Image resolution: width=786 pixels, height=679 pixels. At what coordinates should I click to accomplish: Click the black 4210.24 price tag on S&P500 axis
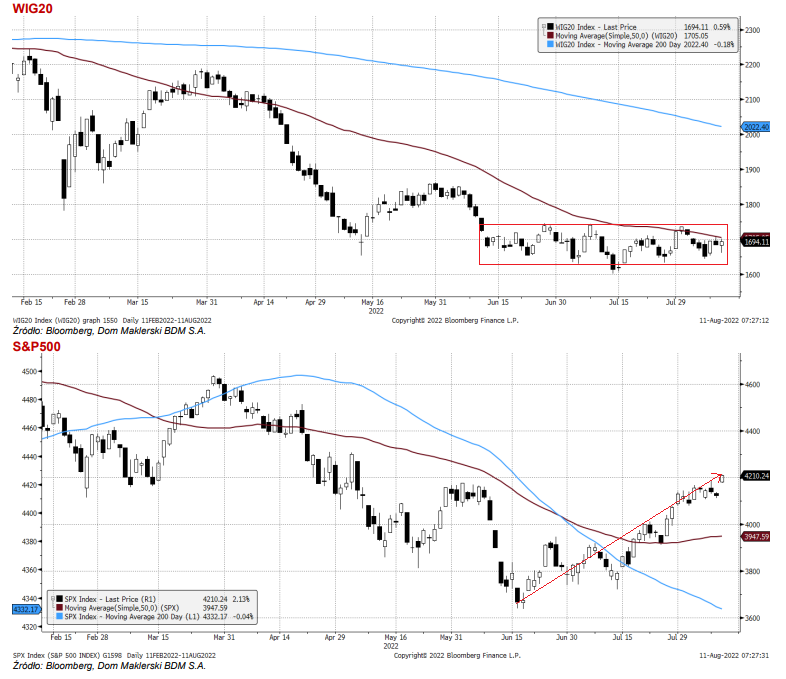pos(756,476)
